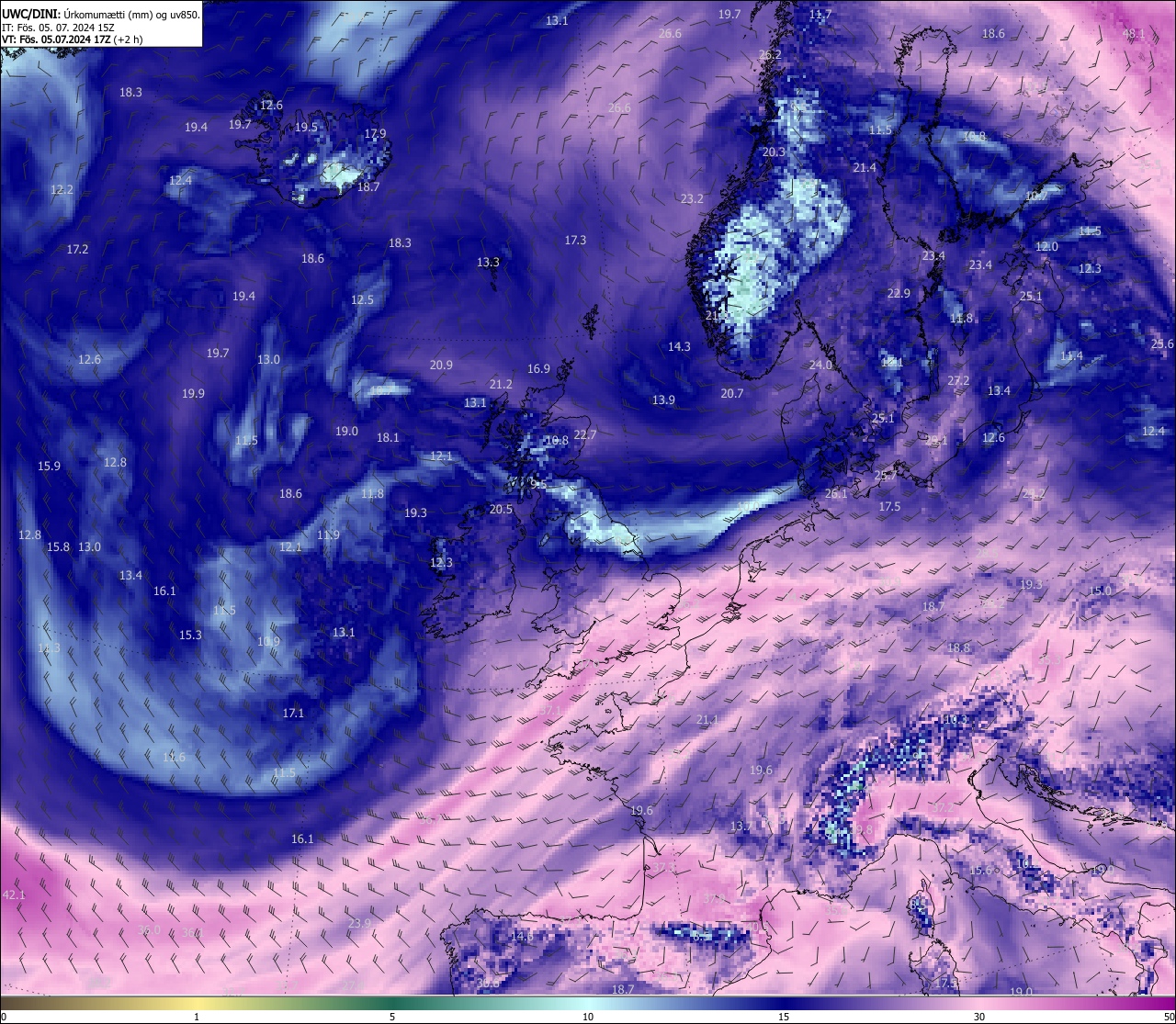Image resolution: width=1176 pixels, height=1024 pixels.
Task: Click the 17.9 value over Iceland
Action: click(375, 133)
